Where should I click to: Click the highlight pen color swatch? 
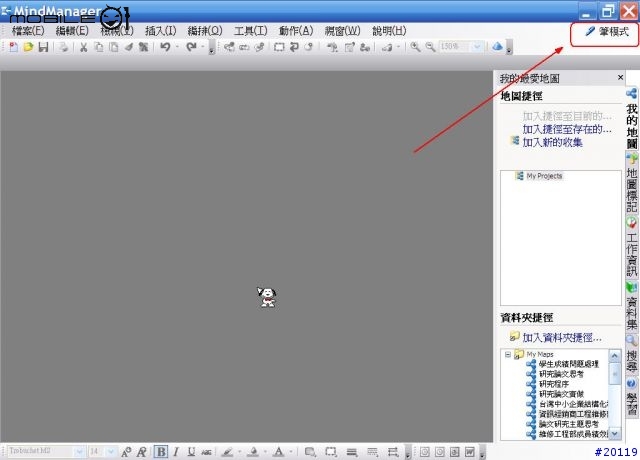tap(227, 452)
